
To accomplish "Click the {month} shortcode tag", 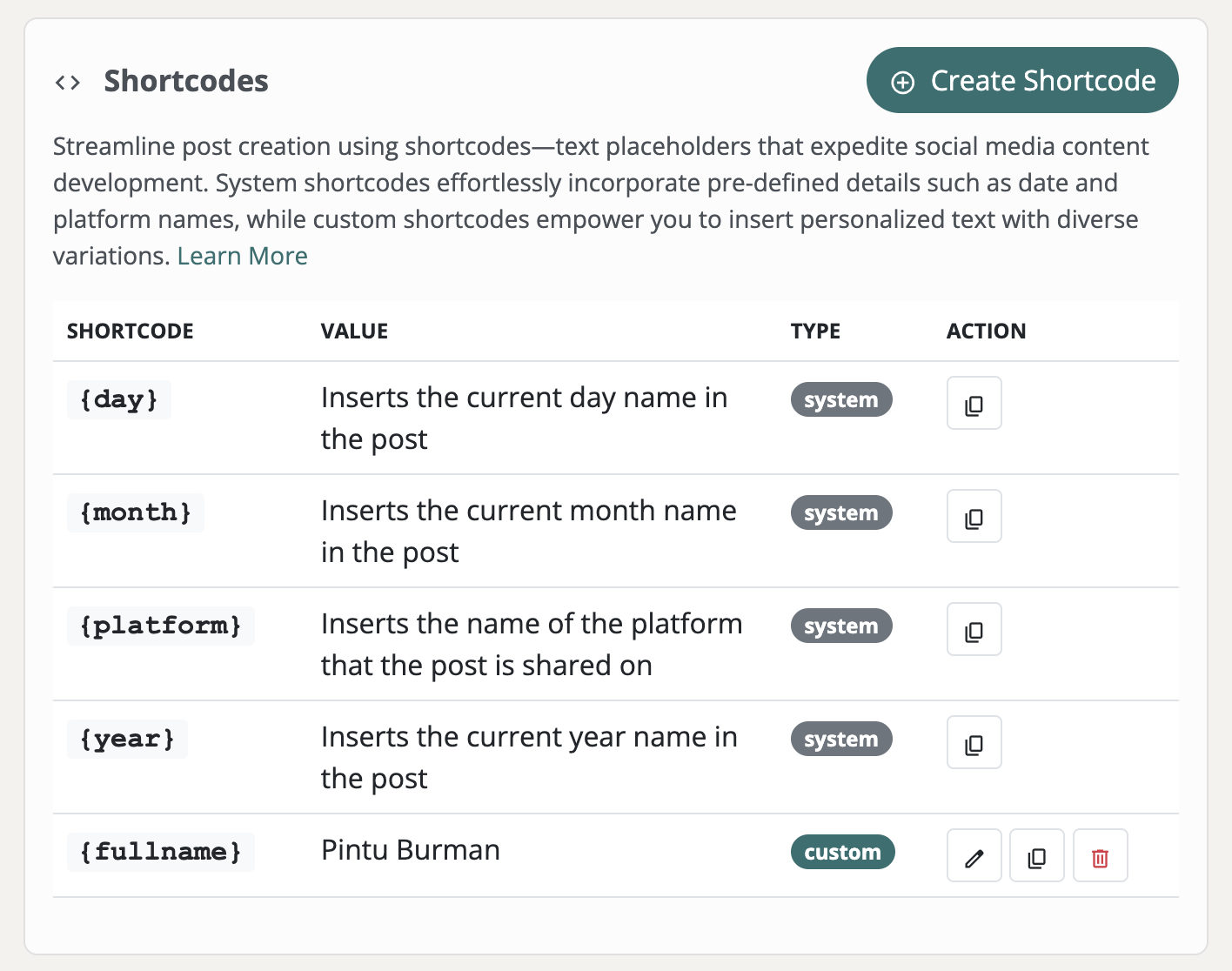I will [x=136, y=512].
